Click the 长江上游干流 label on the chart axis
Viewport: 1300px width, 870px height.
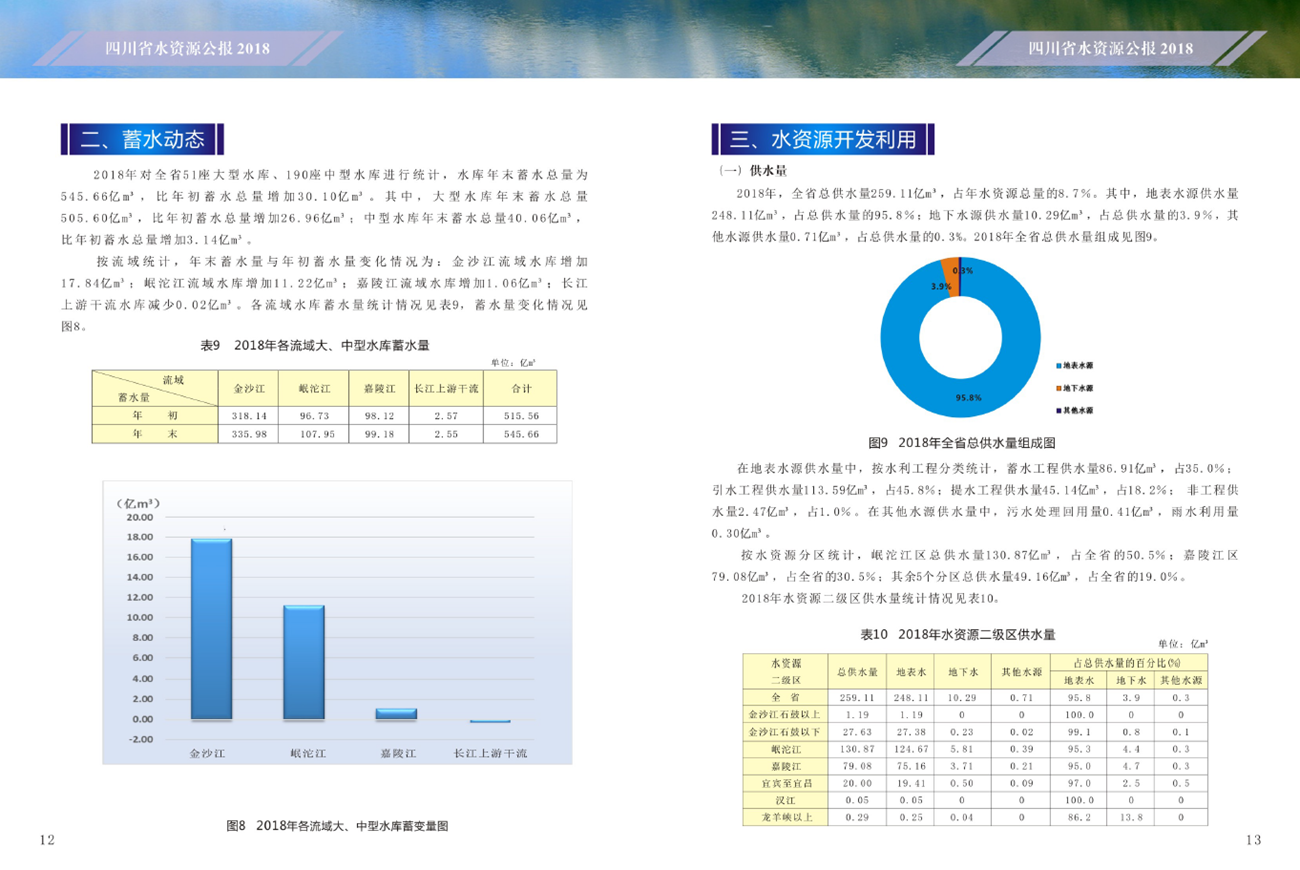(490, 753)
